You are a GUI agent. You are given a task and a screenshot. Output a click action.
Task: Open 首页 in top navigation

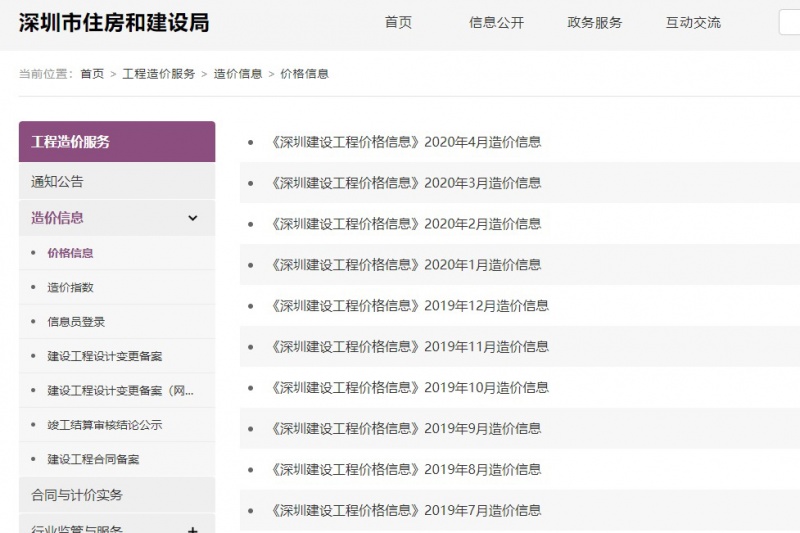pos(398,22)
